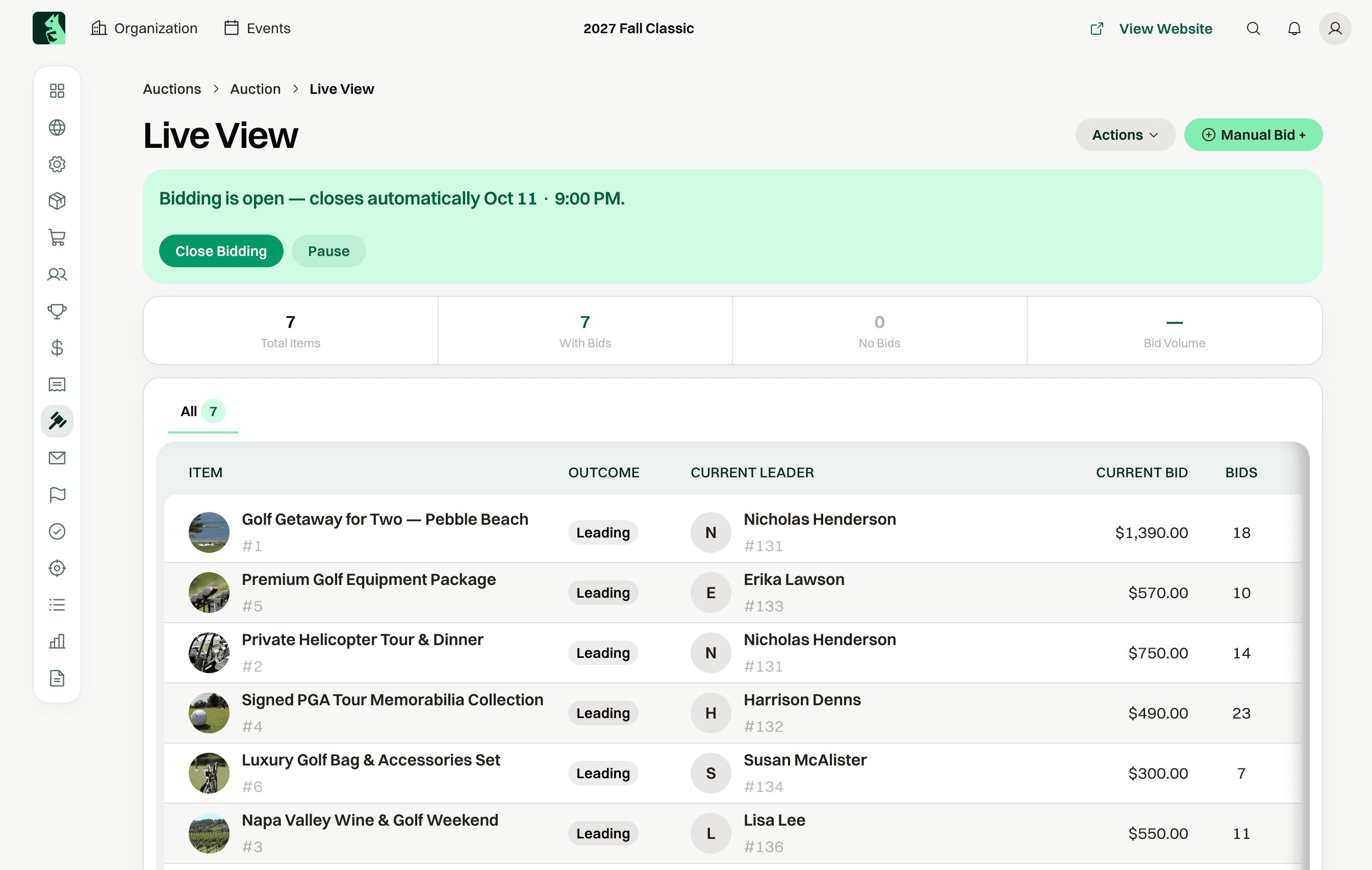Image resolution: width=1372 pixels, height=870 pixels.
Task: Open the checkmark circle icon in sidebar
Action: point(57,531)
